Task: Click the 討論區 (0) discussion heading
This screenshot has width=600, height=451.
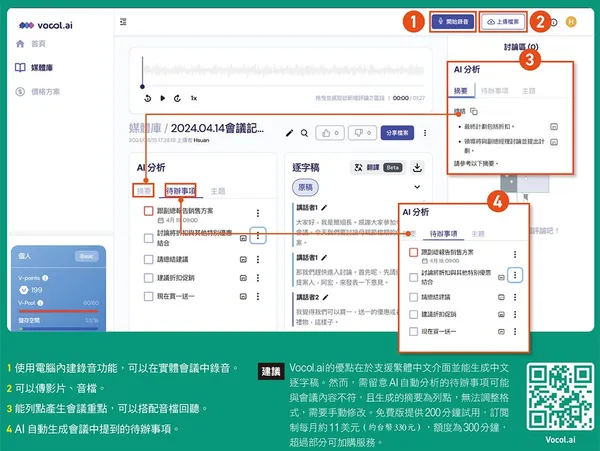Action: (x=521, y=47)
